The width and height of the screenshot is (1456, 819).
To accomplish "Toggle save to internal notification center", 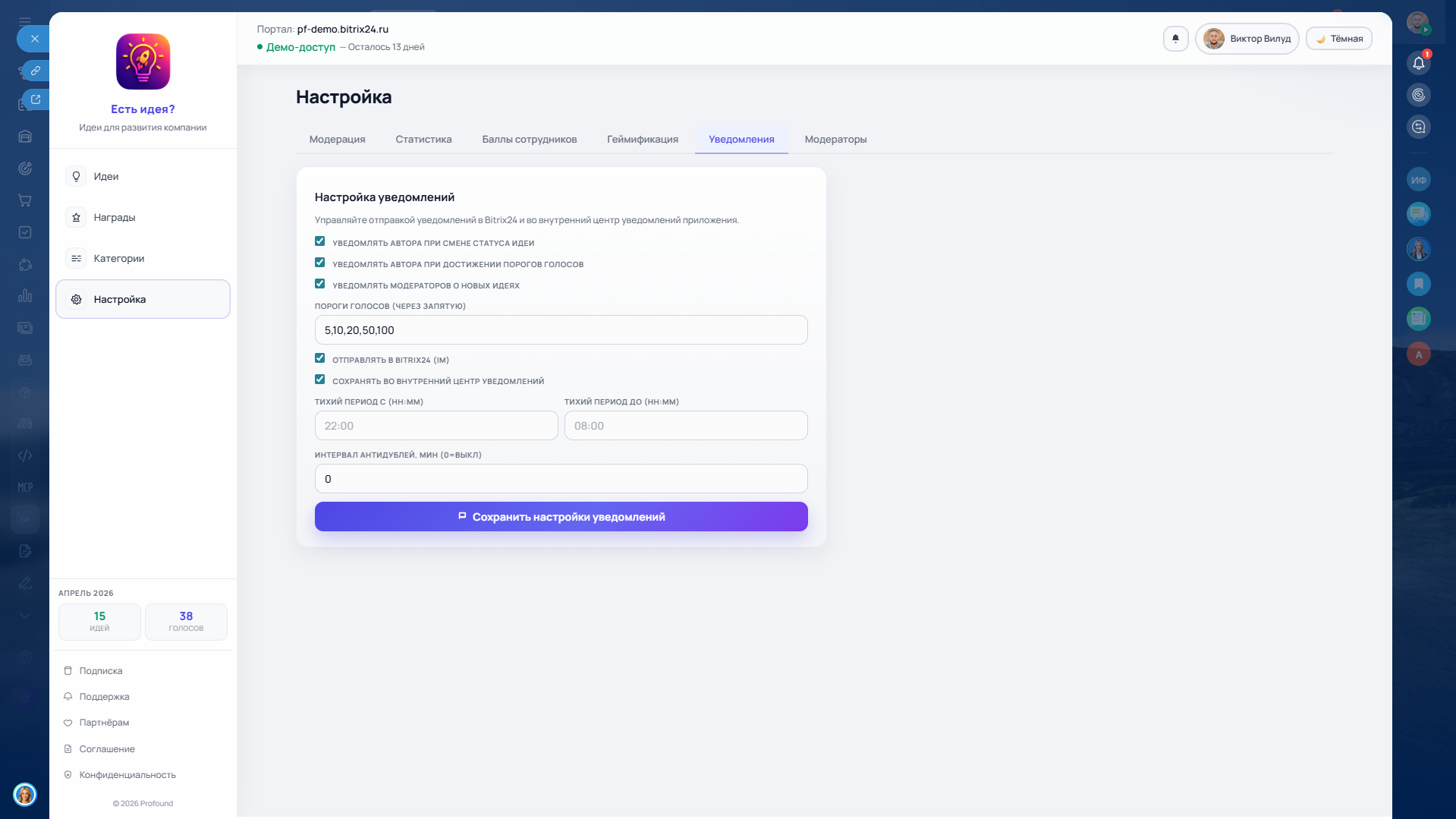I will pos(320,380).
